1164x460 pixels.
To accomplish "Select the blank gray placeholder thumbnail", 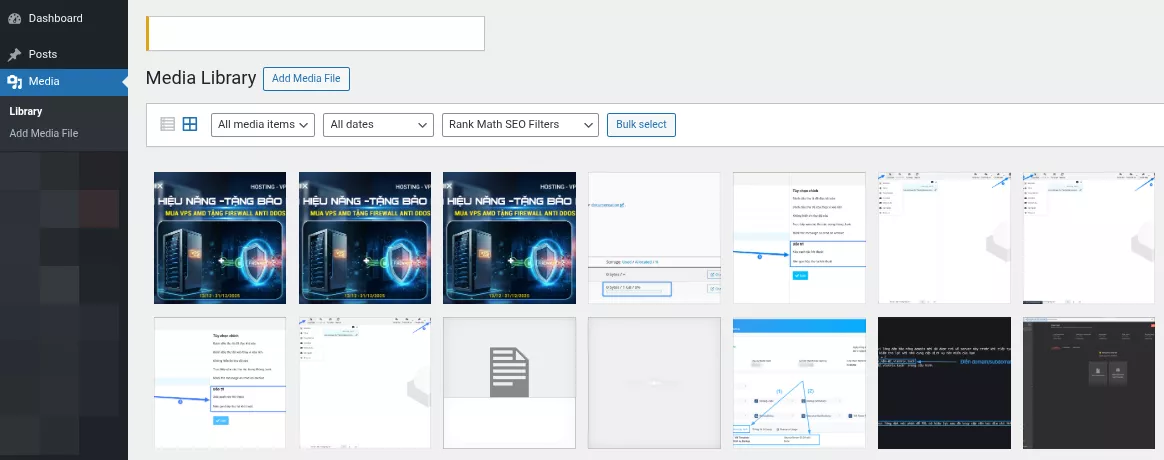I will (654, 383).
